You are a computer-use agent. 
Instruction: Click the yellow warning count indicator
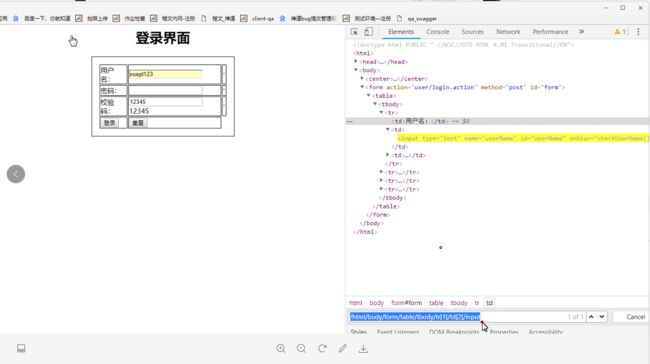(620, 32)
